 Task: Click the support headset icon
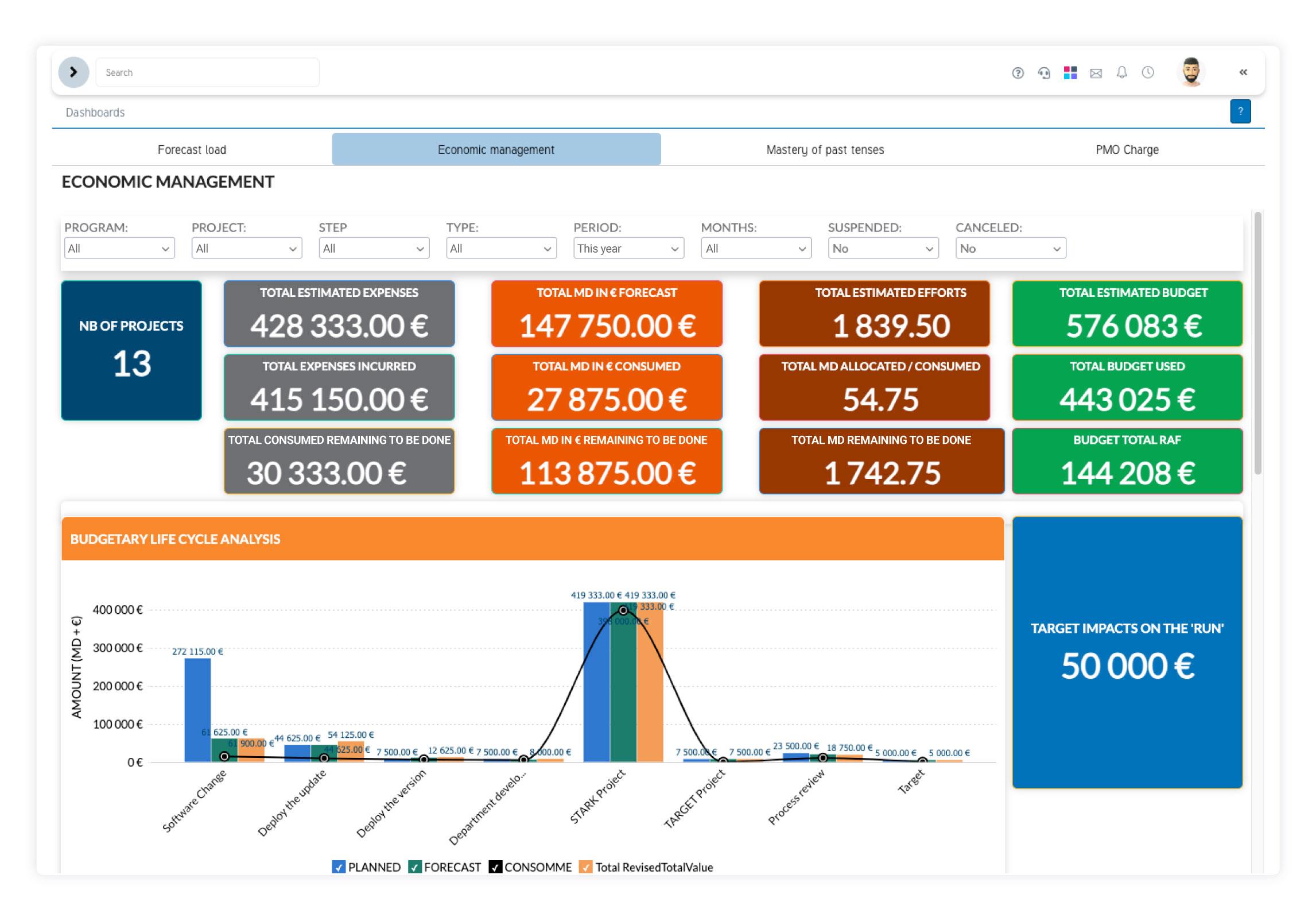(x=1045, y=72)
